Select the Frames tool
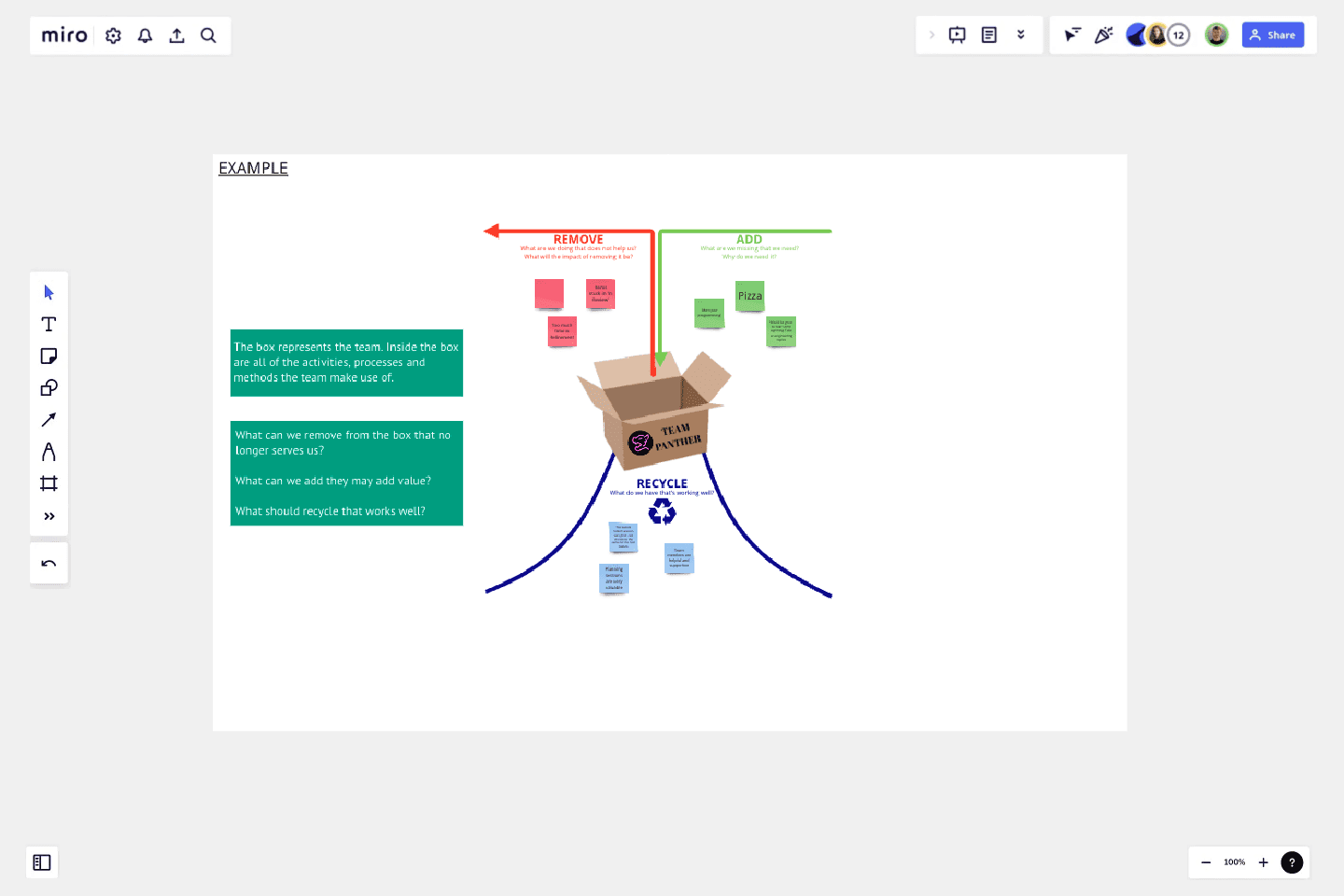 (x=49, y=483)
